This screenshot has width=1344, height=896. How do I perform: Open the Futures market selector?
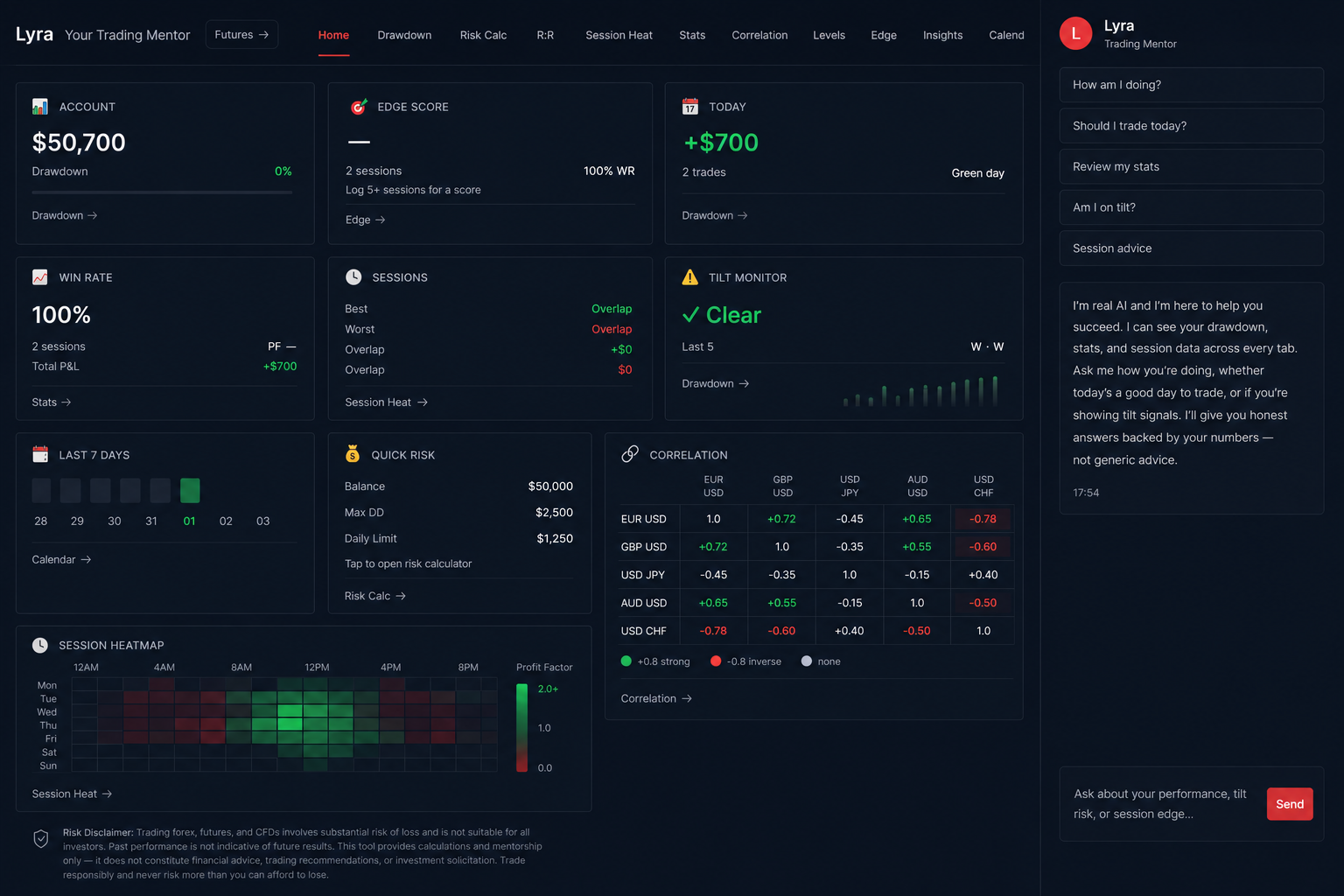241,34
